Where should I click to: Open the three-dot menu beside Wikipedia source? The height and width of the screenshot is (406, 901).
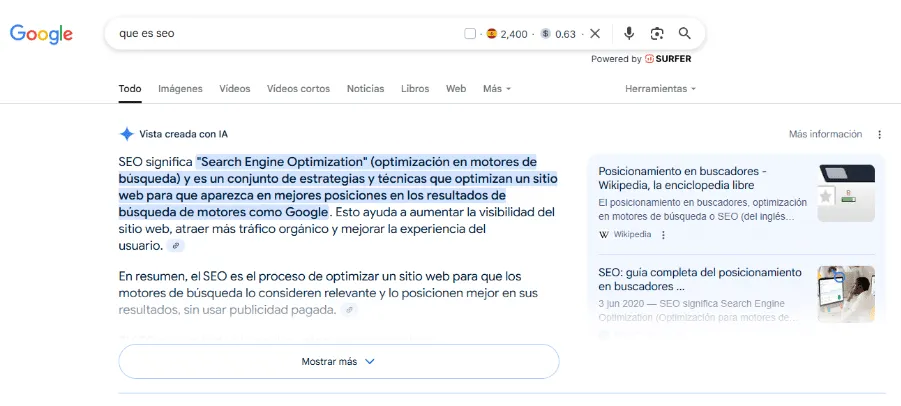[x=664, y=235]
